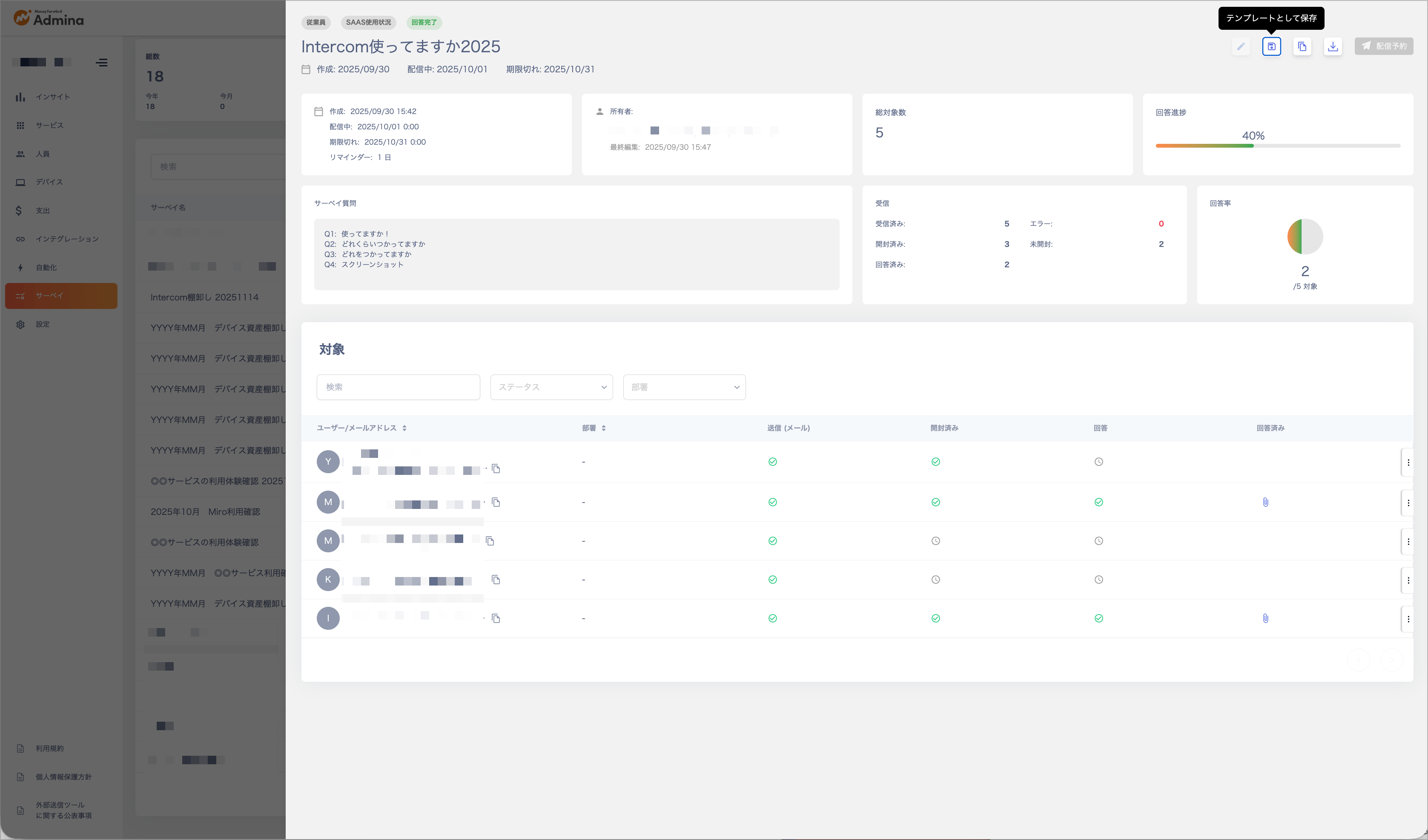This screenshot has height=840, width=1428.
Task: Open attachment clip in user I row
Action: coord(1265,619)
